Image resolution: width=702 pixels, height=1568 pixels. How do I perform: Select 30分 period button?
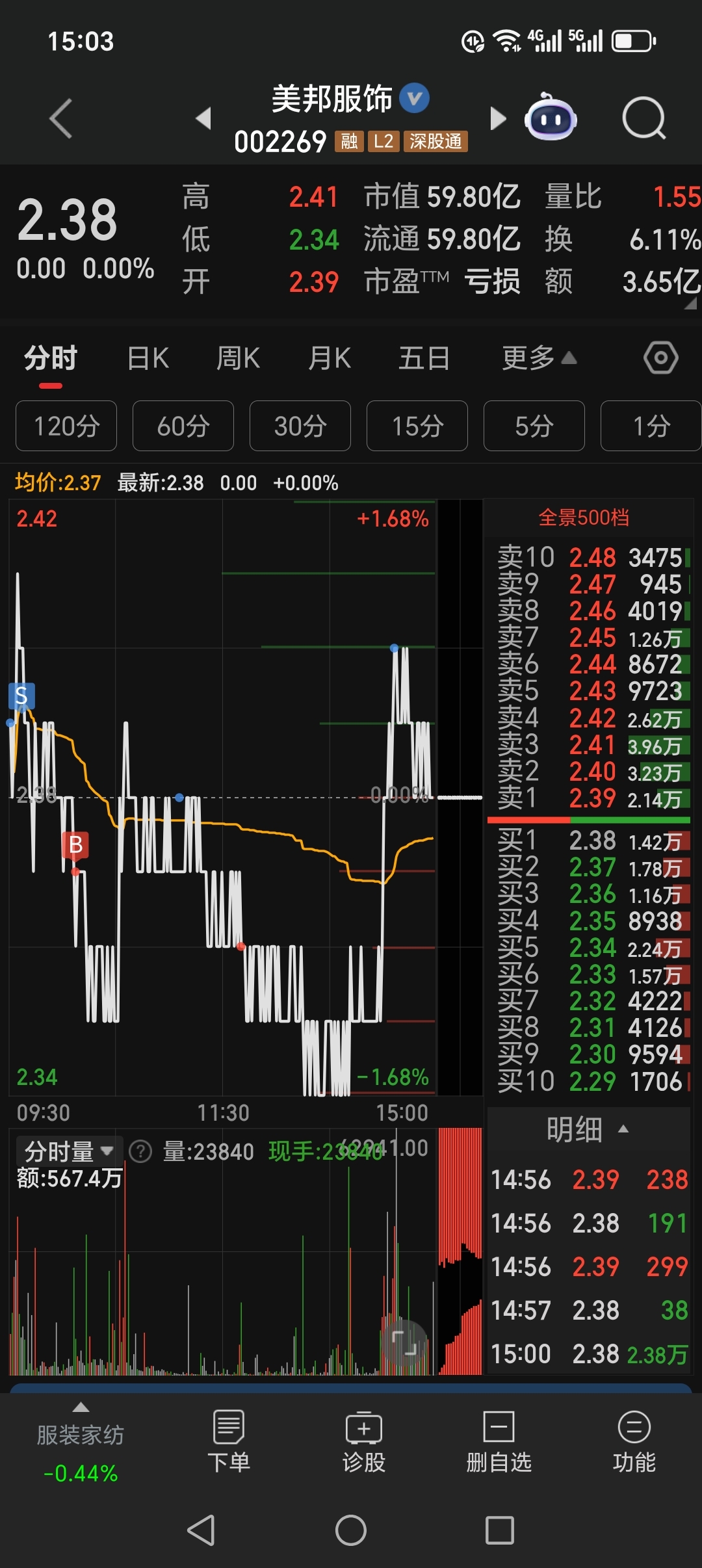click(x=300, y=426)
